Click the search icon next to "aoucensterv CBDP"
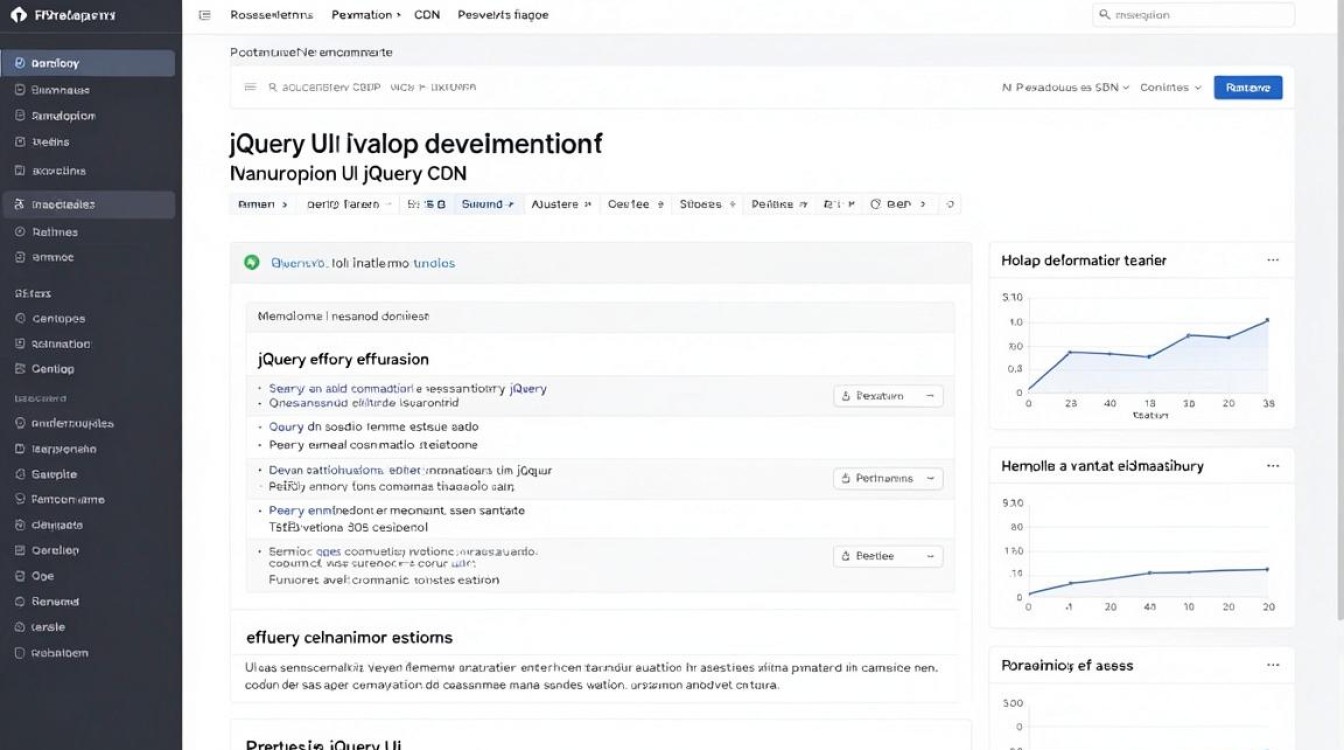This screenshot has height=750, width=1344. pyautogui.click(x=272, y=87)
